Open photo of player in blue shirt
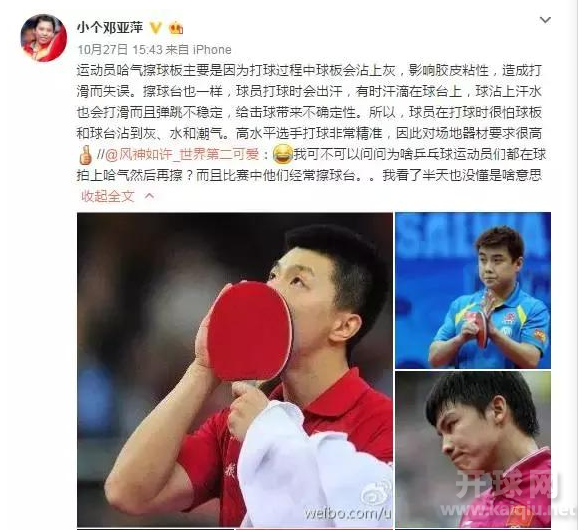 pyautogui.click(x=473, y=290)
